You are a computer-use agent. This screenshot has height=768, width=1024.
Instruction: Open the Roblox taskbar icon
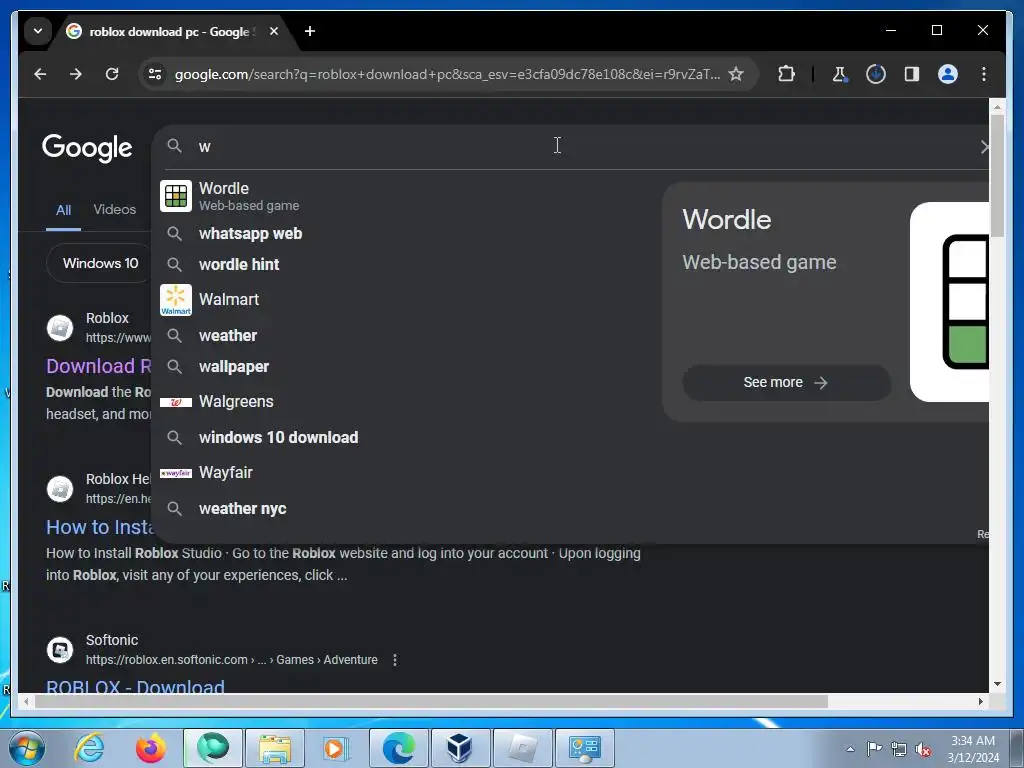[x=522, y=748]
